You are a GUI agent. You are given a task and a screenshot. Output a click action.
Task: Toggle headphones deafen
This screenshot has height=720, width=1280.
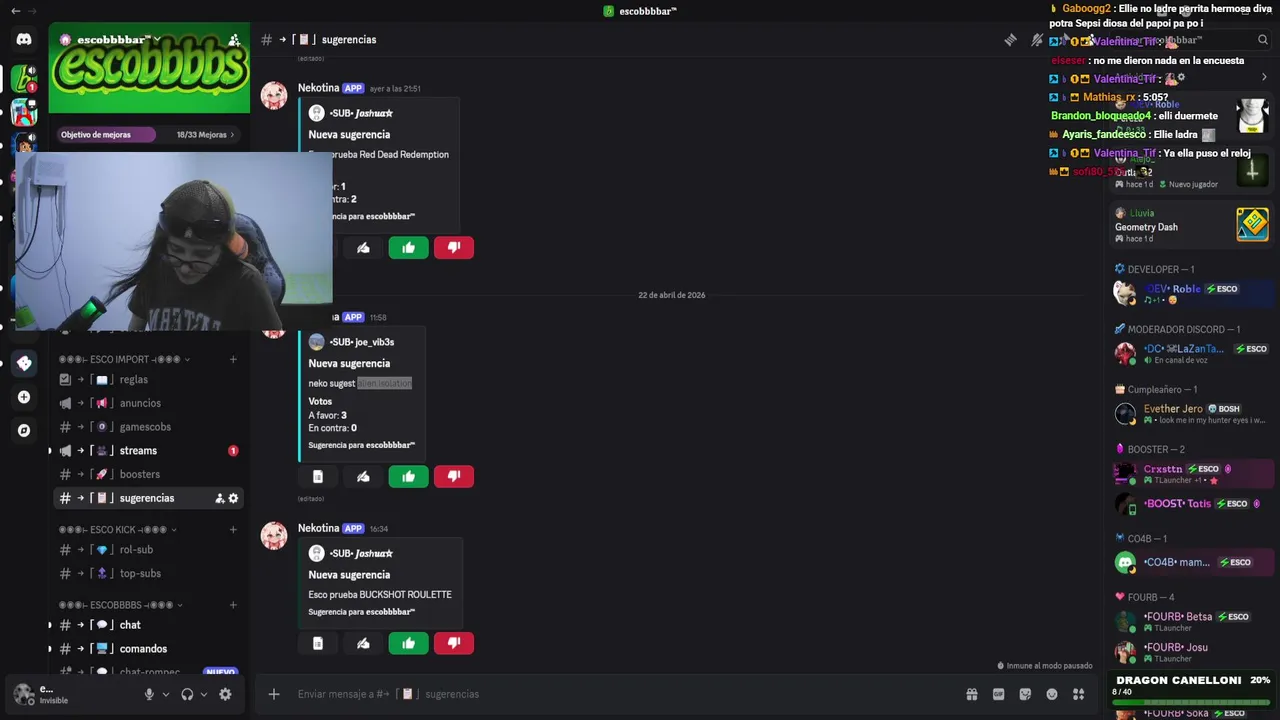click(187, 694)
